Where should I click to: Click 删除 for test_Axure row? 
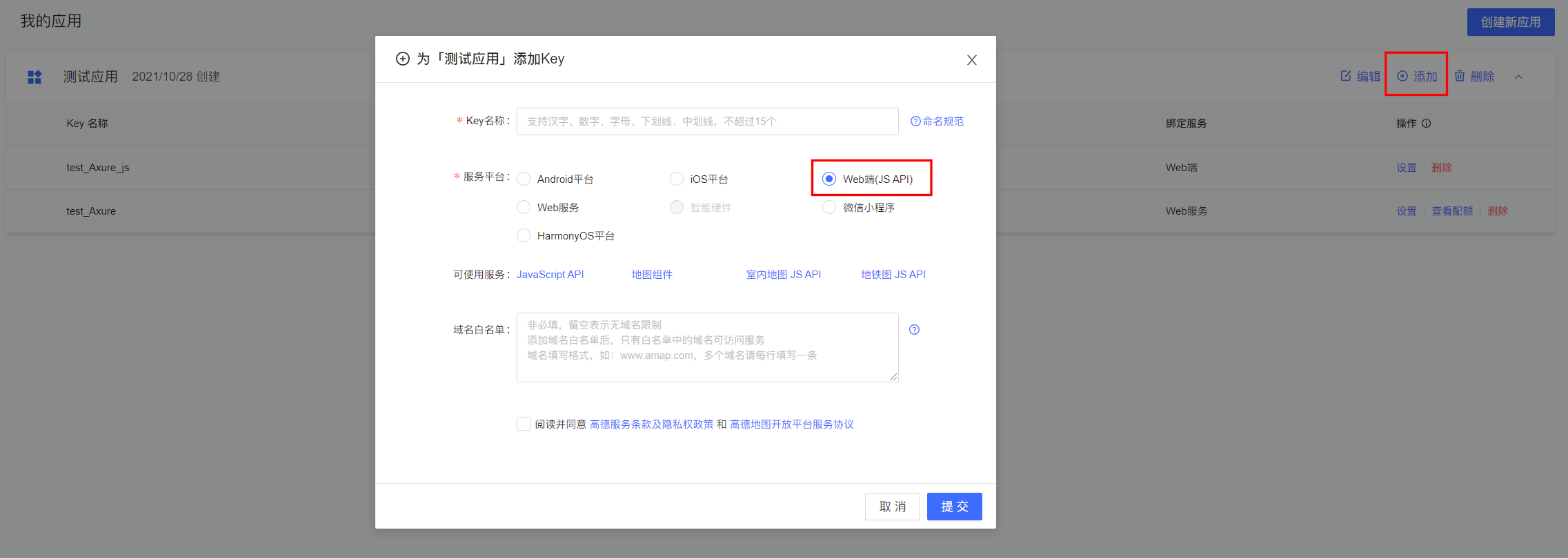coord(1498,211)
